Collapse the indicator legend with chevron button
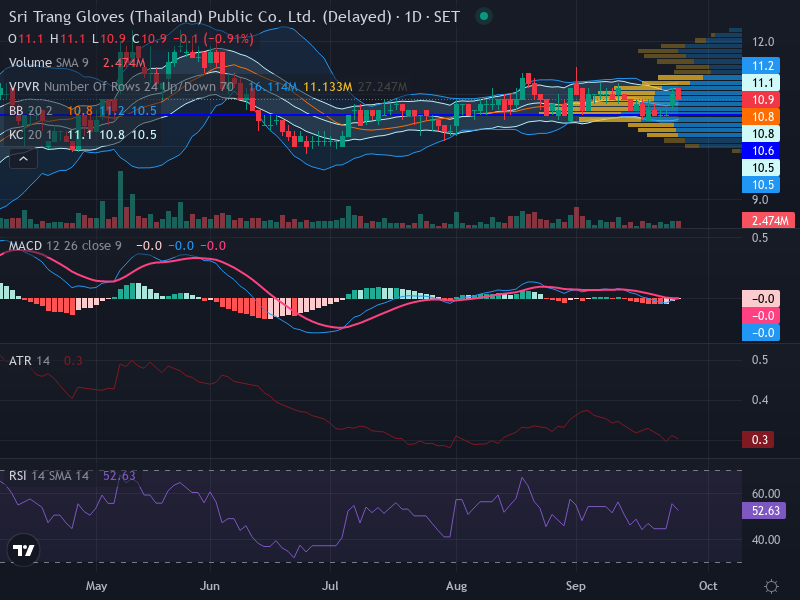 (x=23, y=159)
